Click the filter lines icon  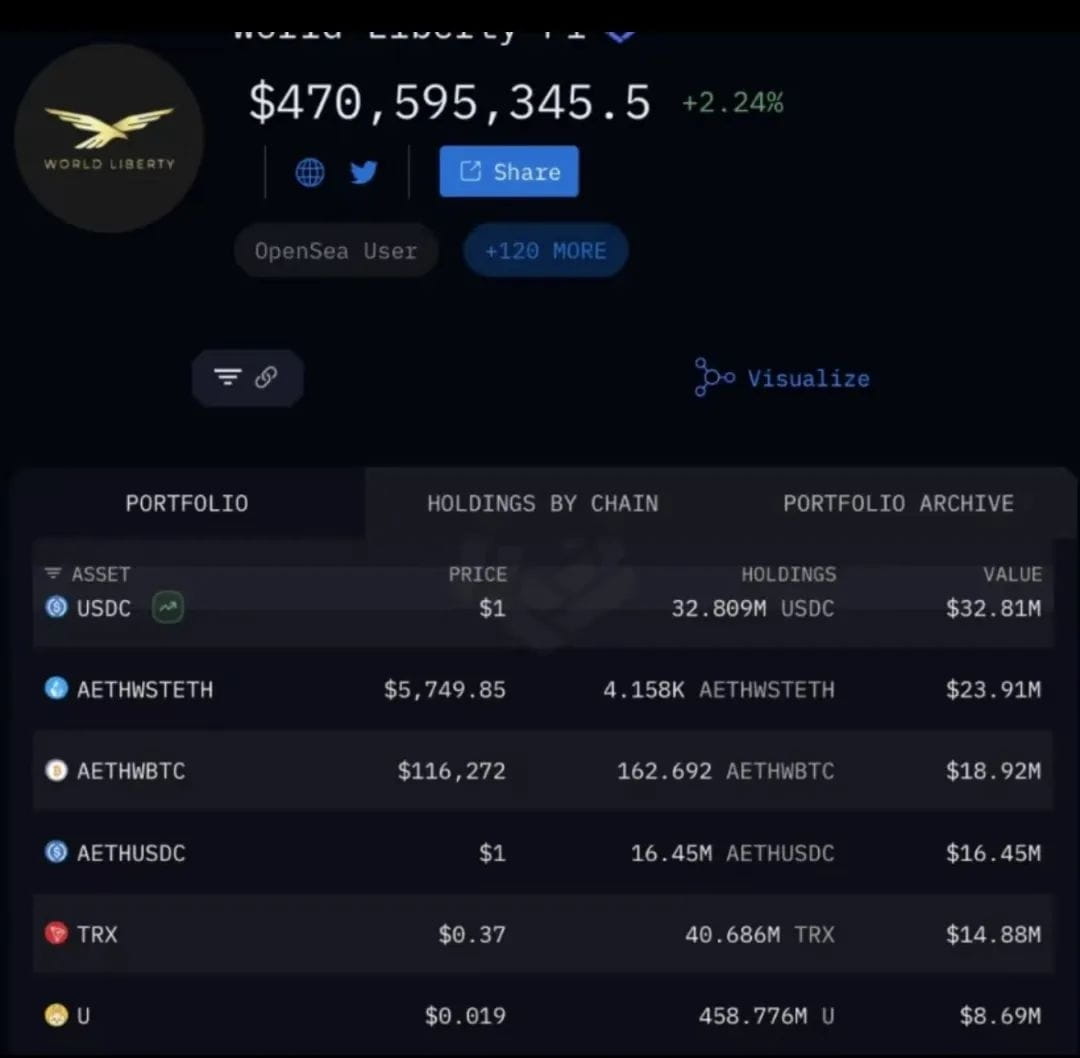[x=227, y=377]
